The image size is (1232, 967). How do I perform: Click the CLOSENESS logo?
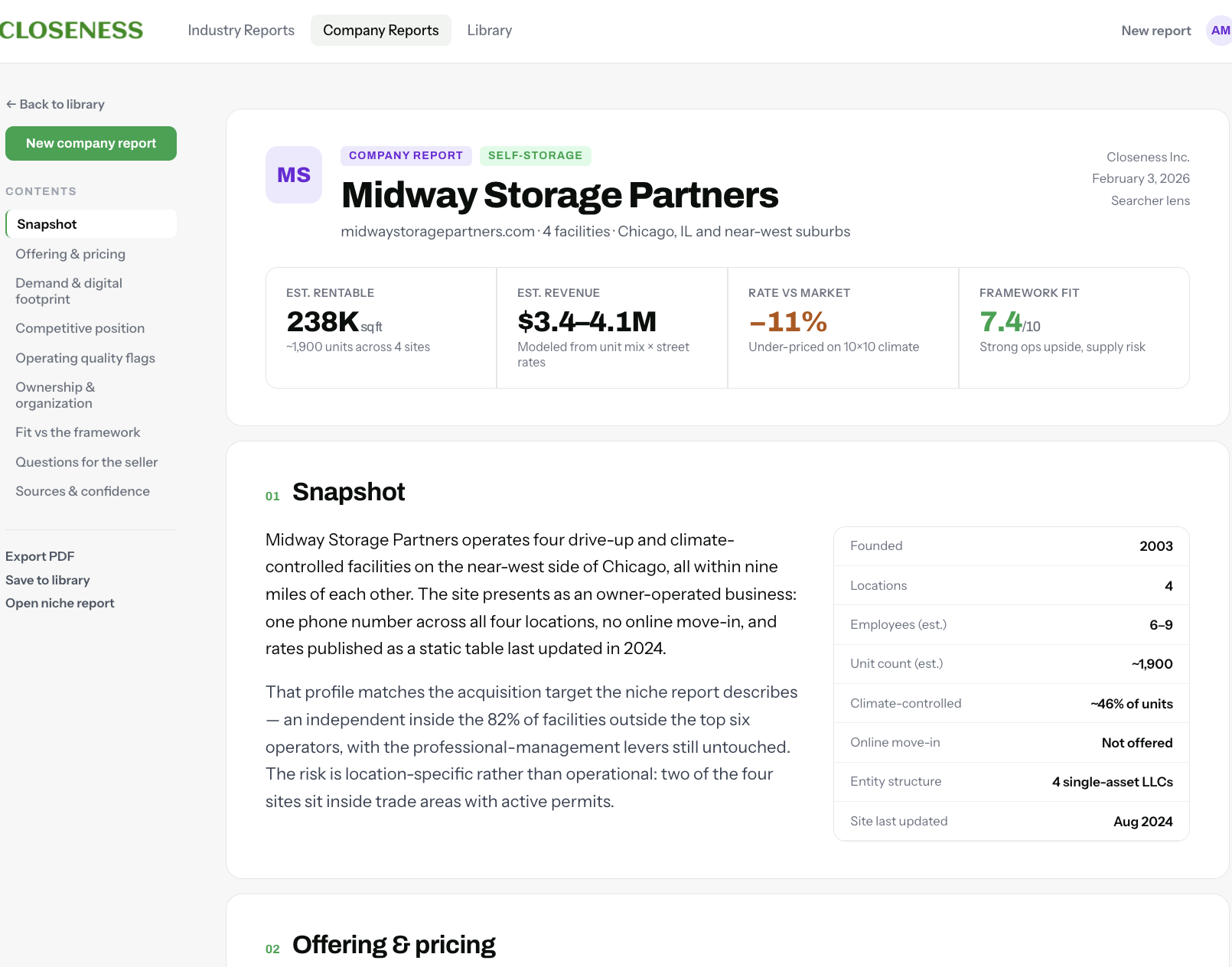pyautogui.click(x=71, y=31)
